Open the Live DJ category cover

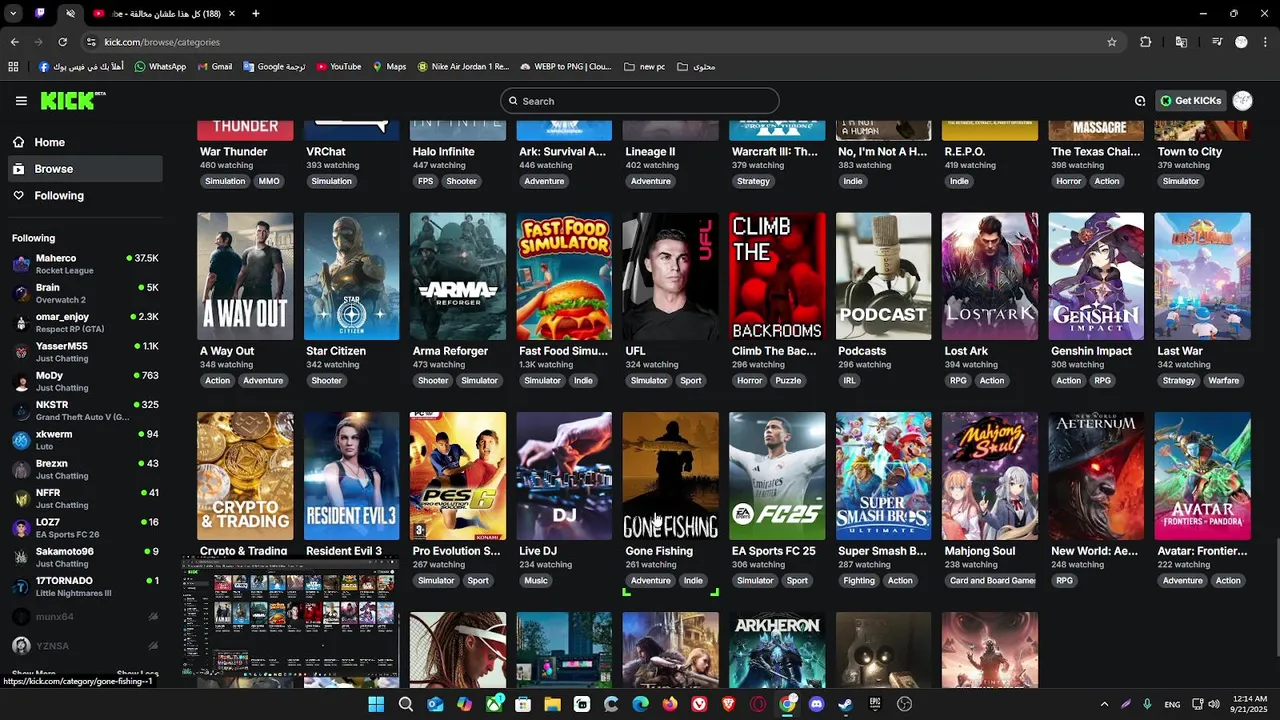point(564,476)
